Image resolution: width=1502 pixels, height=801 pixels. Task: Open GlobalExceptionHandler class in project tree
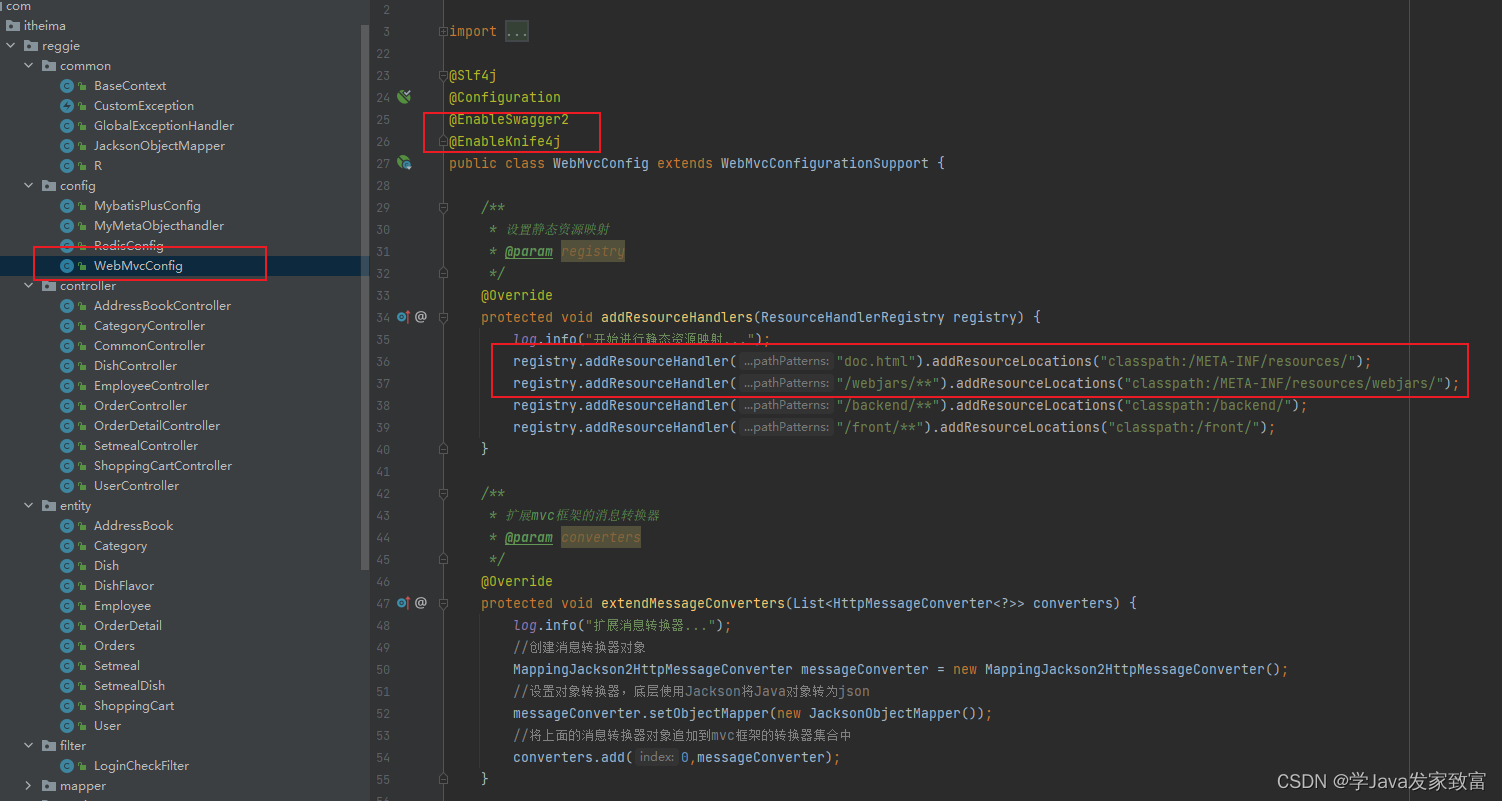pyautogui.click(x=164, y=126)
